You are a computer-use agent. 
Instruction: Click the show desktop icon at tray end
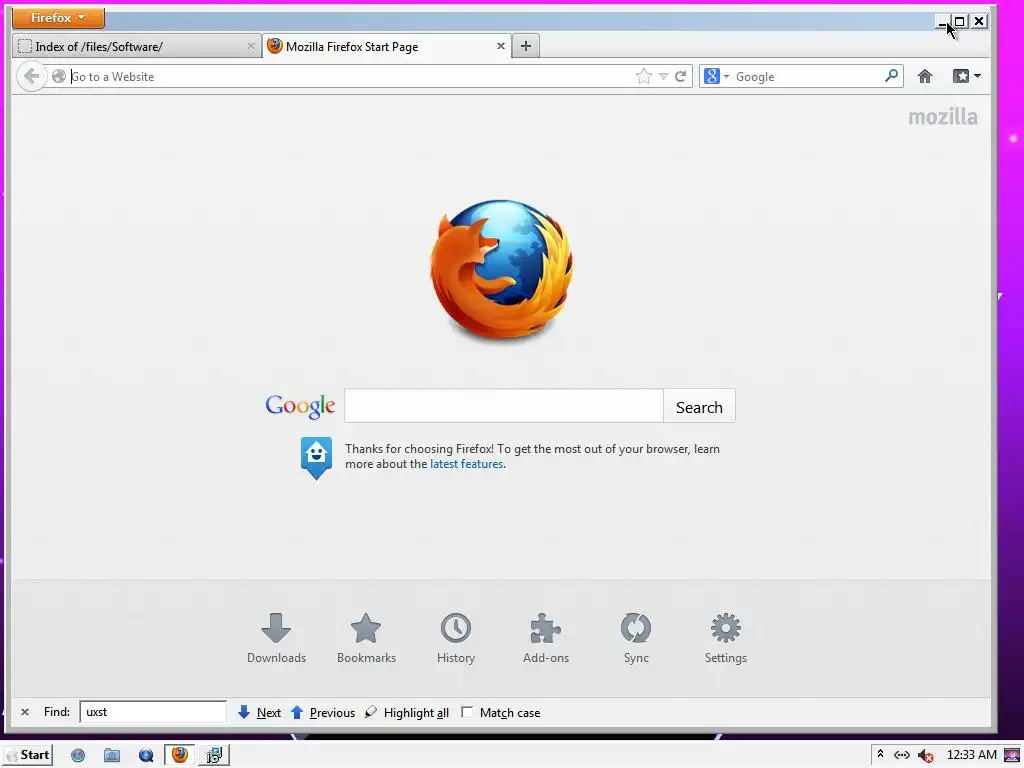(x=1012, y=756)
